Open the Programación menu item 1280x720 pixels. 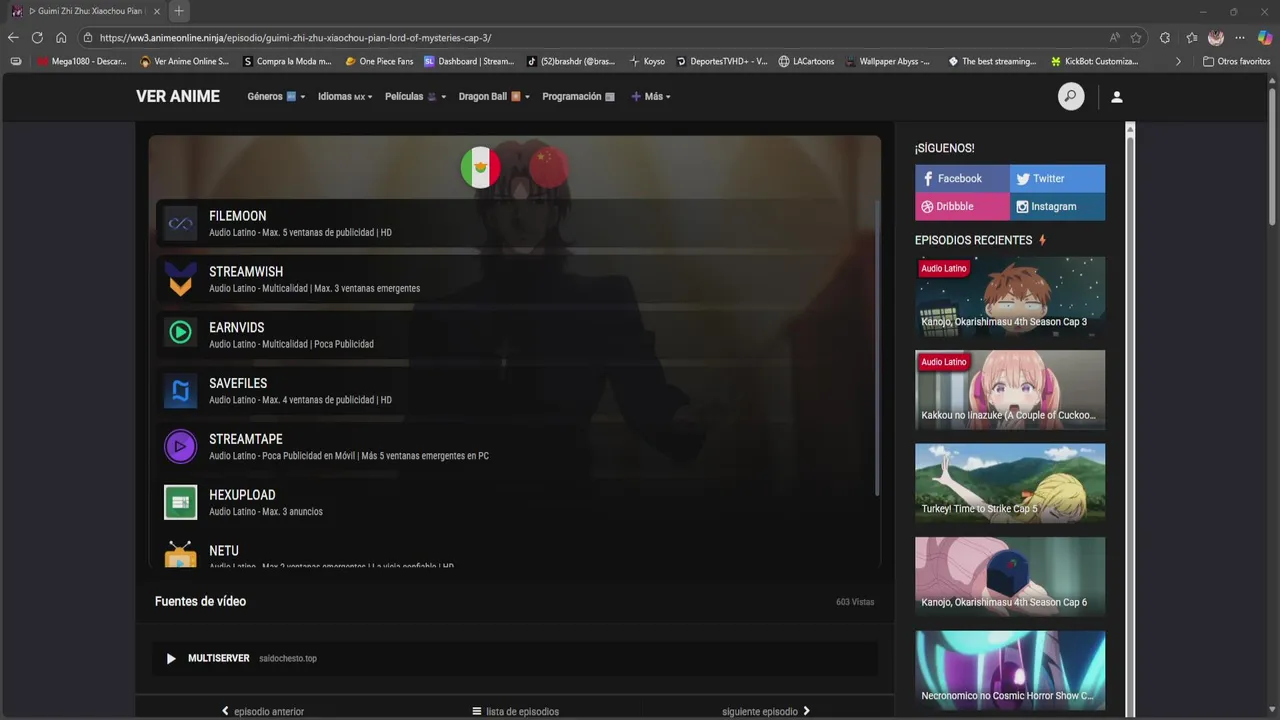[579, 97]
